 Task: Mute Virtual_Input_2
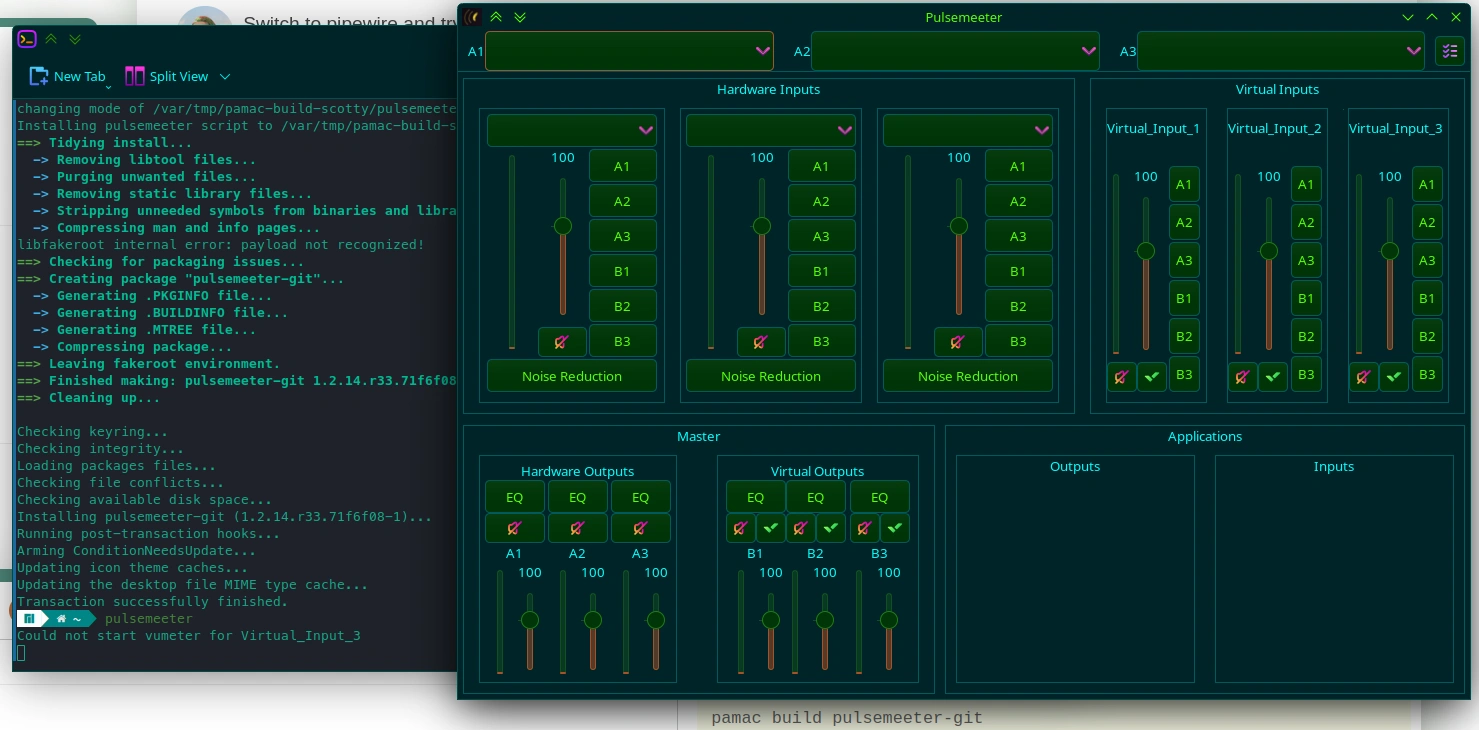tap(1243, 377)
